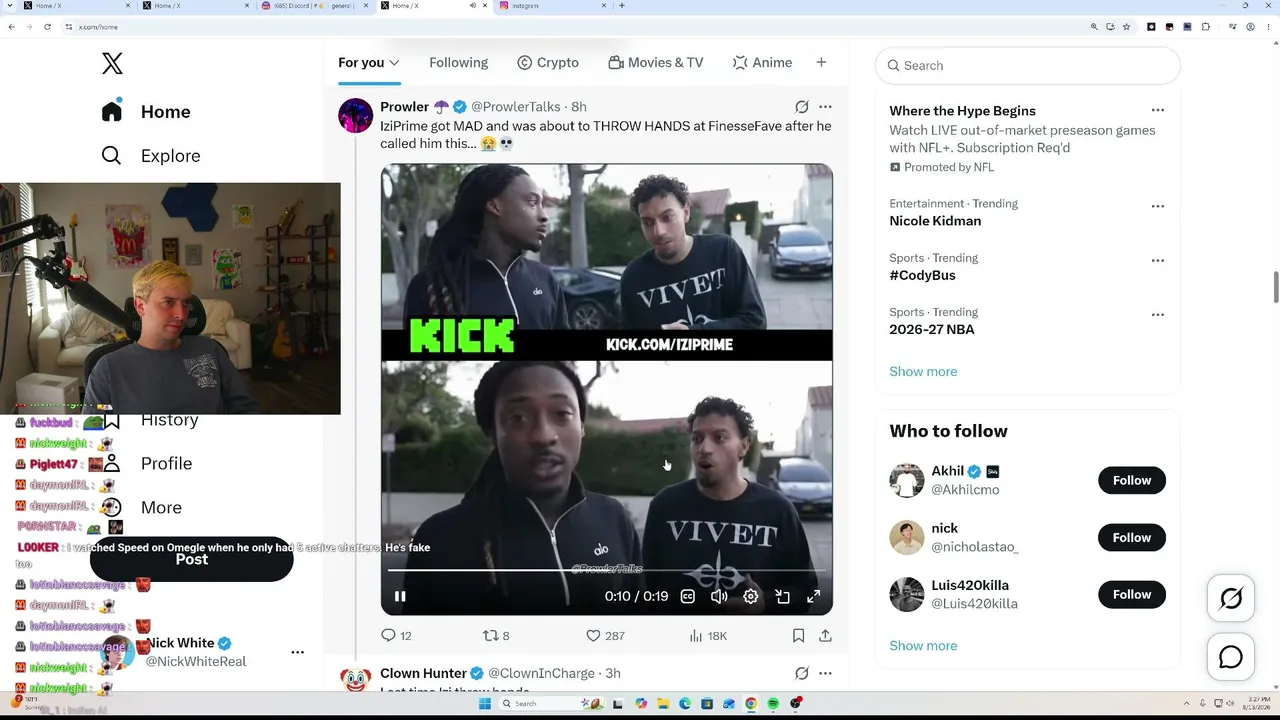Click the X logo in the sidebar
Image resolution: width=1280 pixels, height=720 pixels.
[x=112, y=64]
